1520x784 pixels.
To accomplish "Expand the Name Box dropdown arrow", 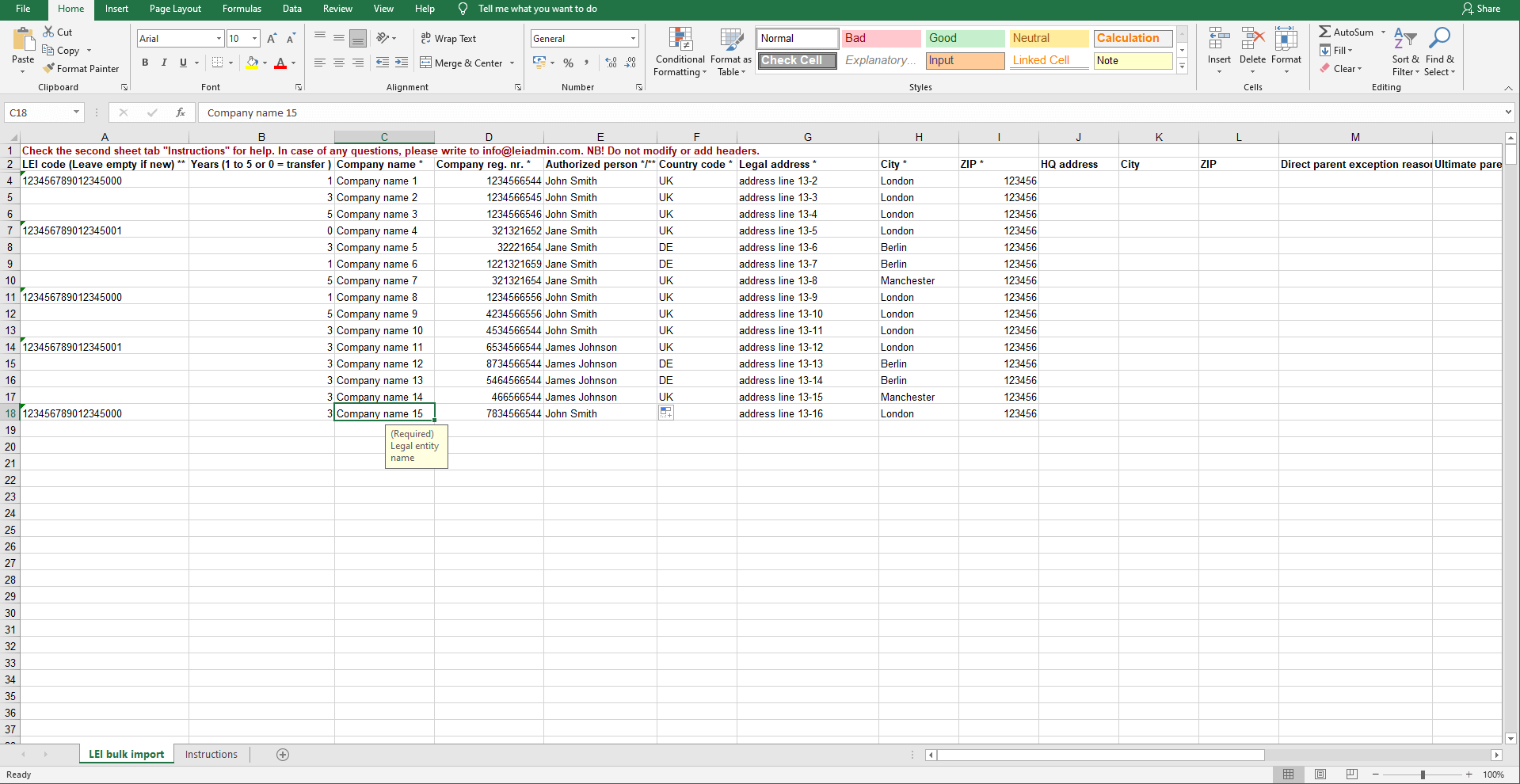I will tap(76, 112).
